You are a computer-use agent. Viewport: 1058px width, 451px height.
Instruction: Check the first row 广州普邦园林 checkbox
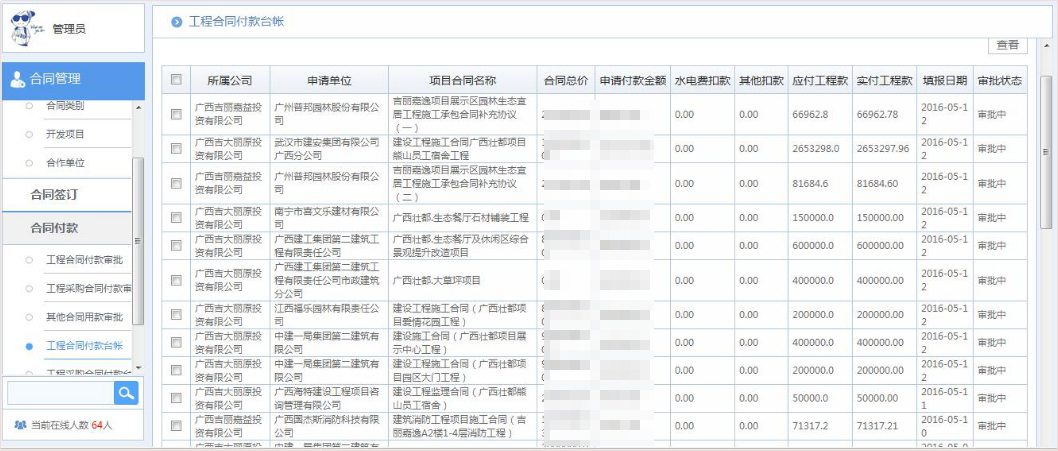177,114
